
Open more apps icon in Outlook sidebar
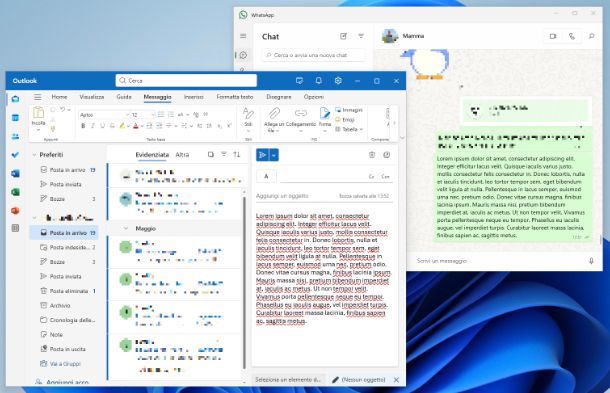coord(15,228)
